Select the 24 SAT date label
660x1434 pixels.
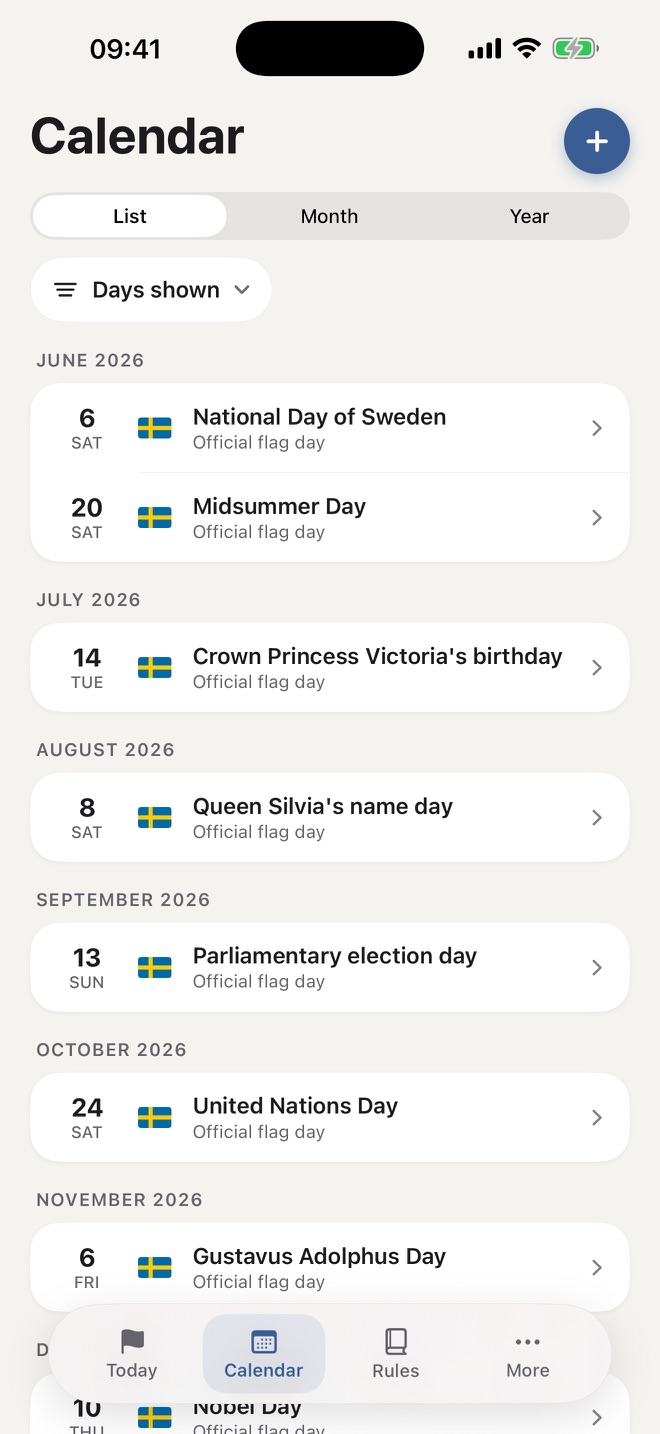[x=87, y=1117]
